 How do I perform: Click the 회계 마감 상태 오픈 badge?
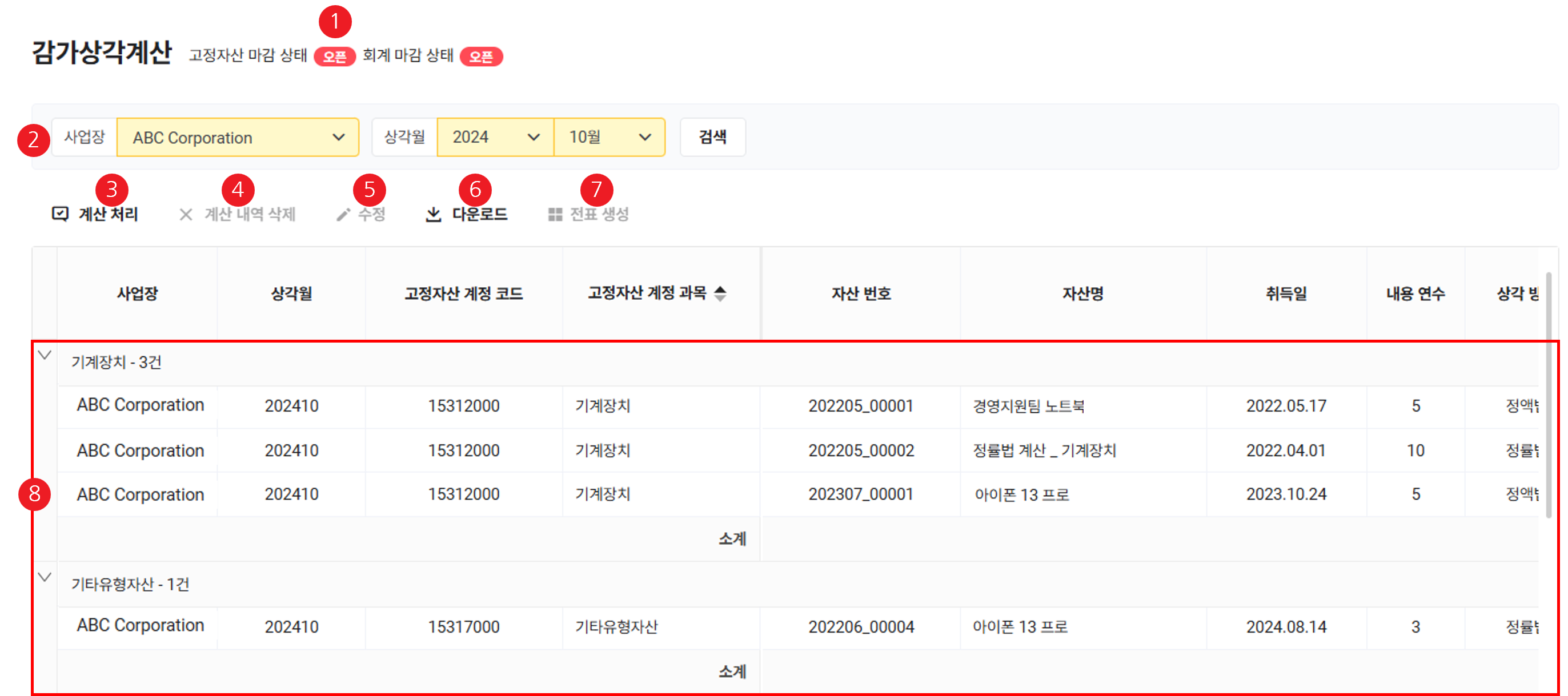tap(481, 57)
